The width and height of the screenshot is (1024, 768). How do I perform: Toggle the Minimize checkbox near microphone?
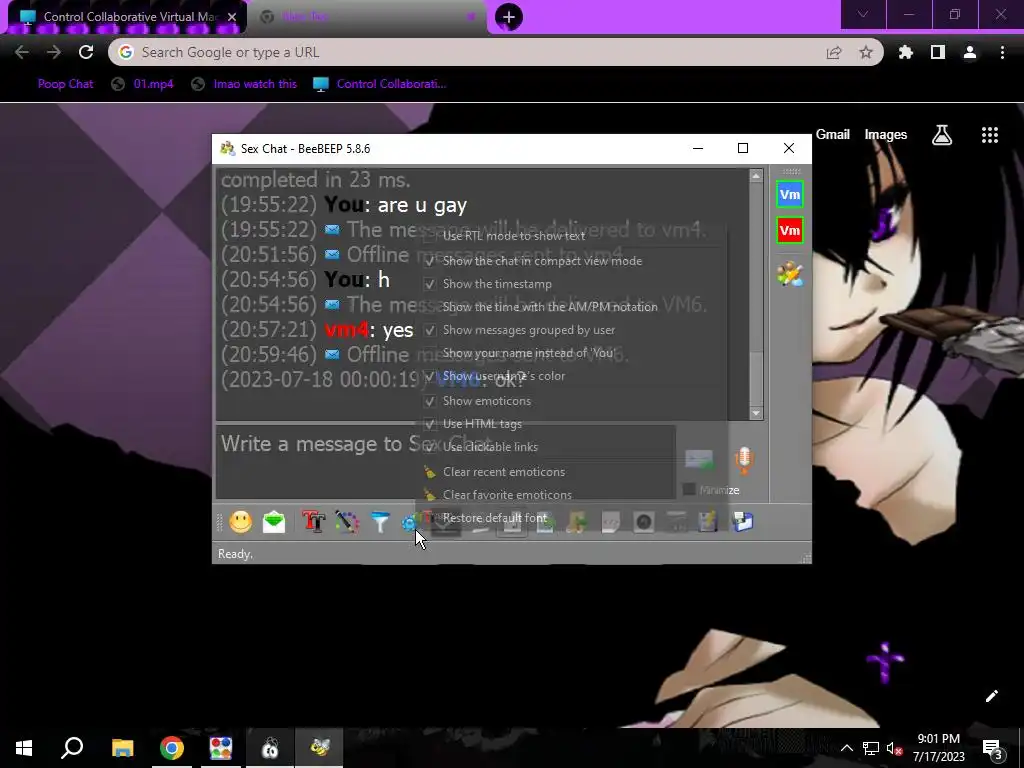point(689,490)
